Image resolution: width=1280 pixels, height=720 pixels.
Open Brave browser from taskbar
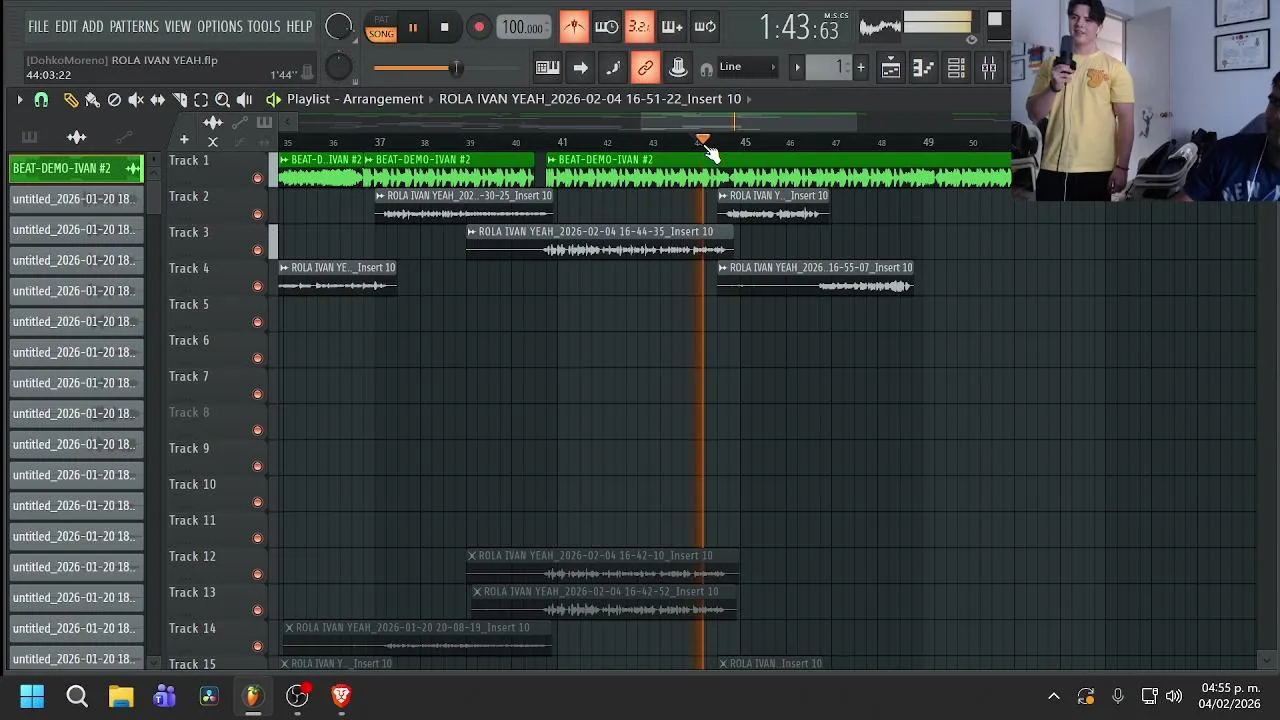[341, 695]
